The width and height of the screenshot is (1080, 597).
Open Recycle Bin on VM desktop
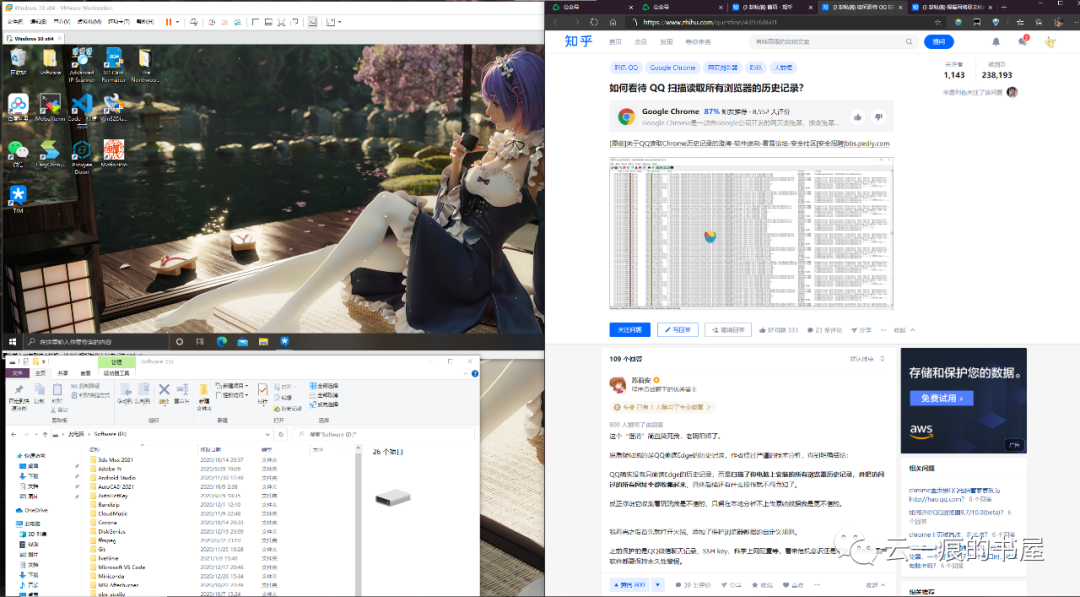pyautogui.click(x=18, y=62)
